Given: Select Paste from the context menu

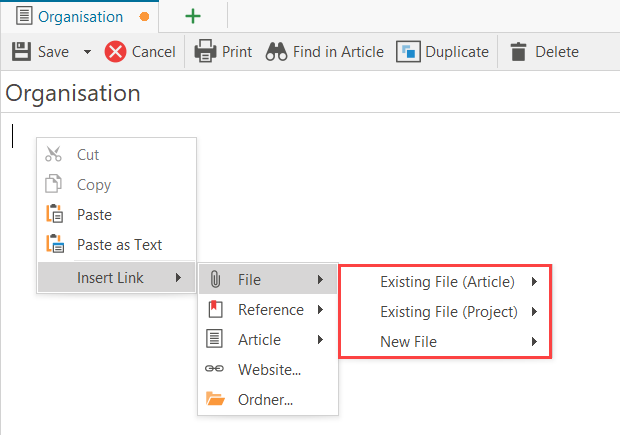Looking at the screenshot, I should (94, 215).
